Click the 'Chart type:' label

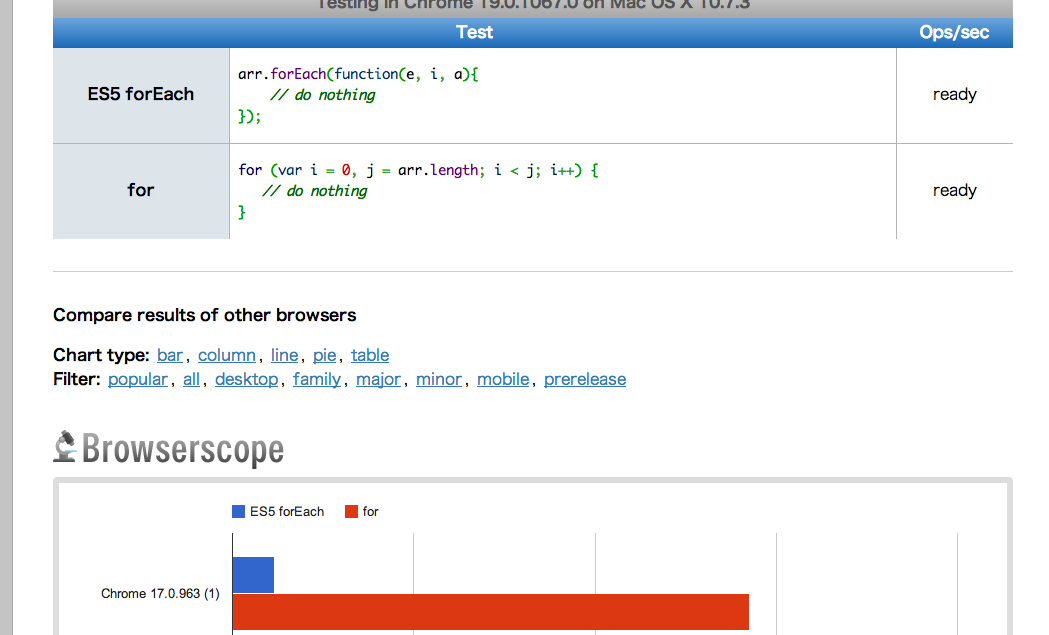click(102, 355)
